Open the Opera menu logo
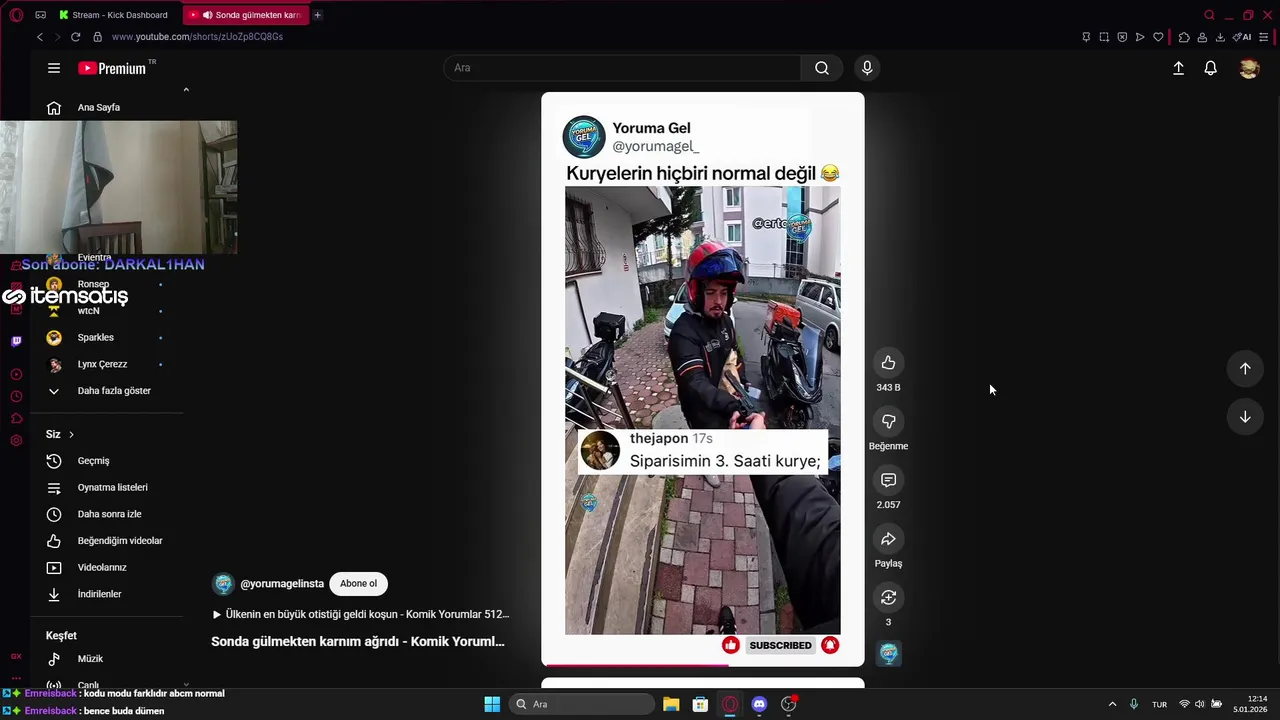Screen dimensions: 1280x720 (16, 15)
